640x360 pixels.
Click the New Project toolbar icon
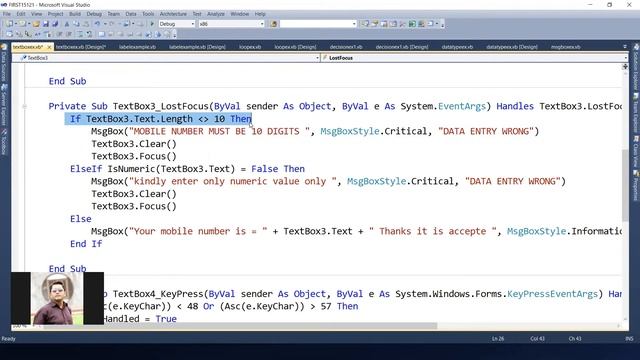[9, 24]
